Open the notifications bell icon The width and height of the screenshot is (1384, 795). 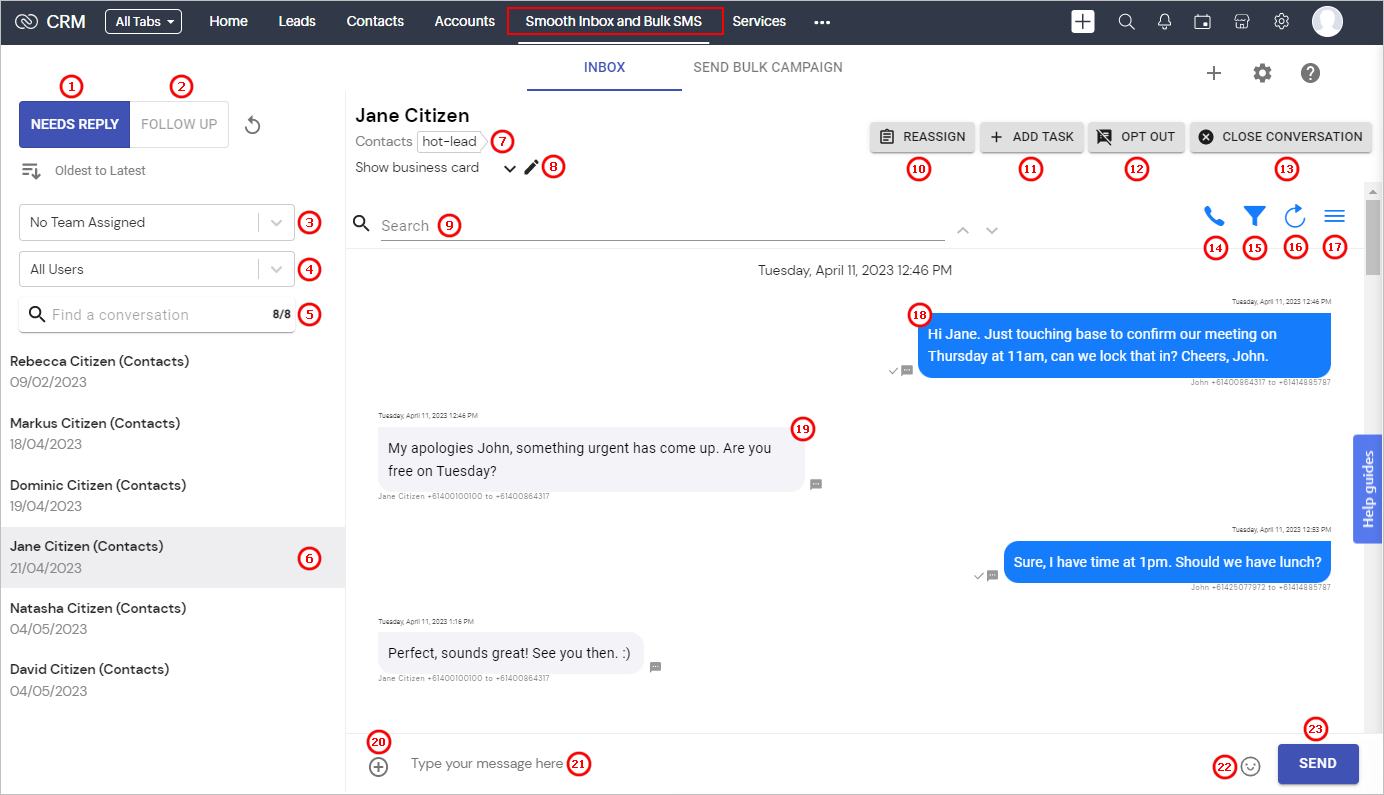(x=1165, y=21)
